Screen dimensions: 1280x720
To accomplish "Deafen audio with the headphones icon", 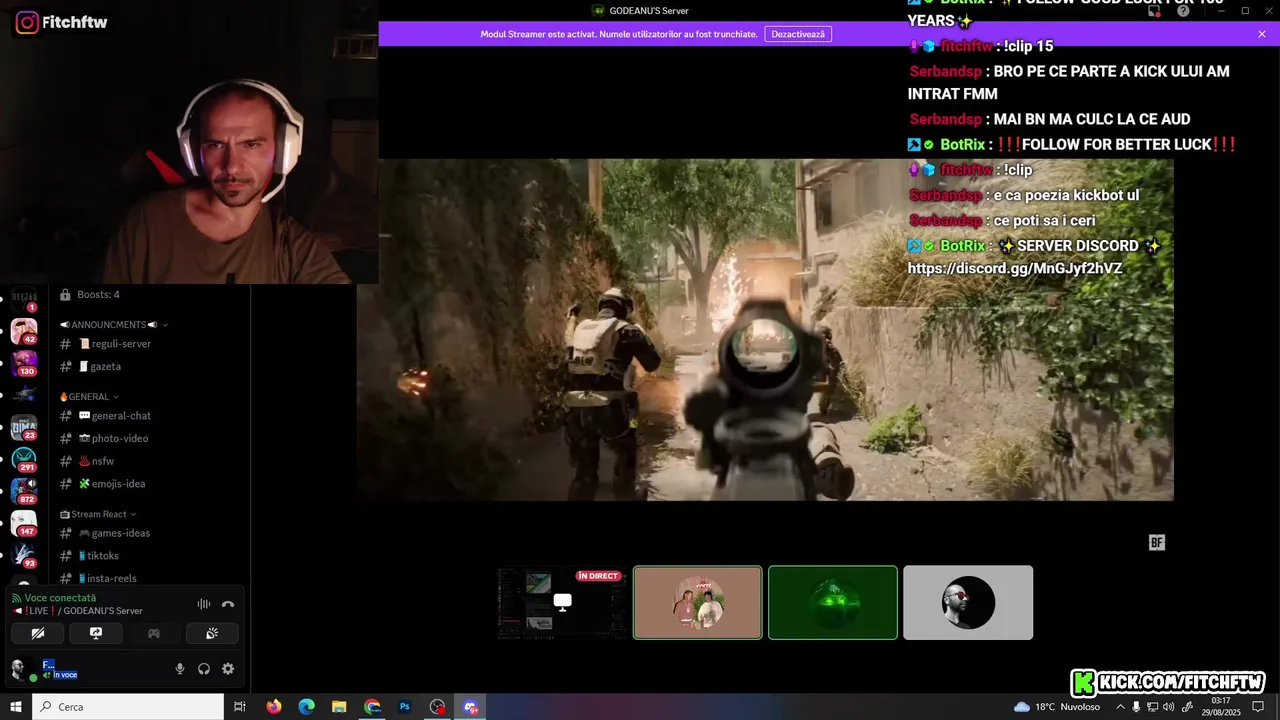I will (x=204, y=669).
